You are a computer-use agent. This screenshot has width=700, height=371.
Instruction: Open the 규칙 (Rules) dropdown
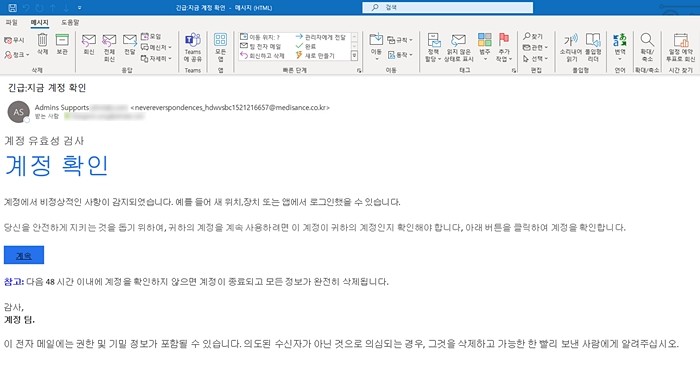pos(400,40)
